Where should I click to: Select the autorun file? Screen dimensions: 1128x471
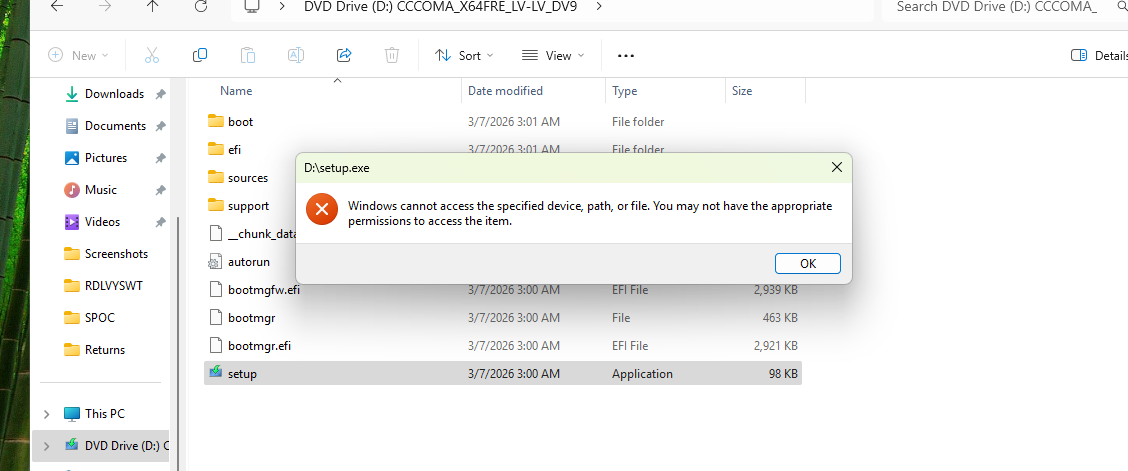[250, 262]
